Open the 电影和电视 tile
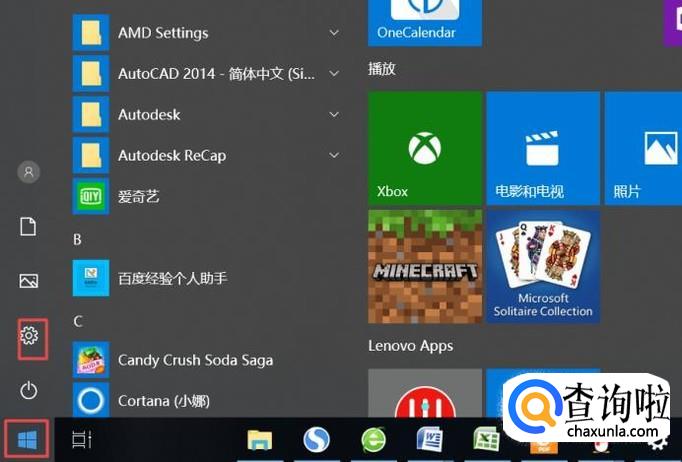This screenshot has width=682, height=462. [x=542, y=148]
